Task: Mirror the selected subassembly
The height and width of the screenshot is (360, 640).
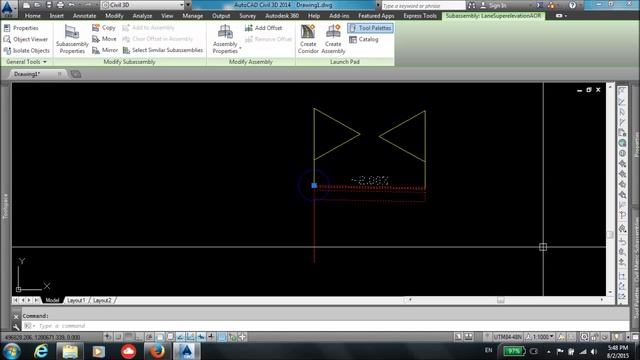Action: click(x=105, y=50)
